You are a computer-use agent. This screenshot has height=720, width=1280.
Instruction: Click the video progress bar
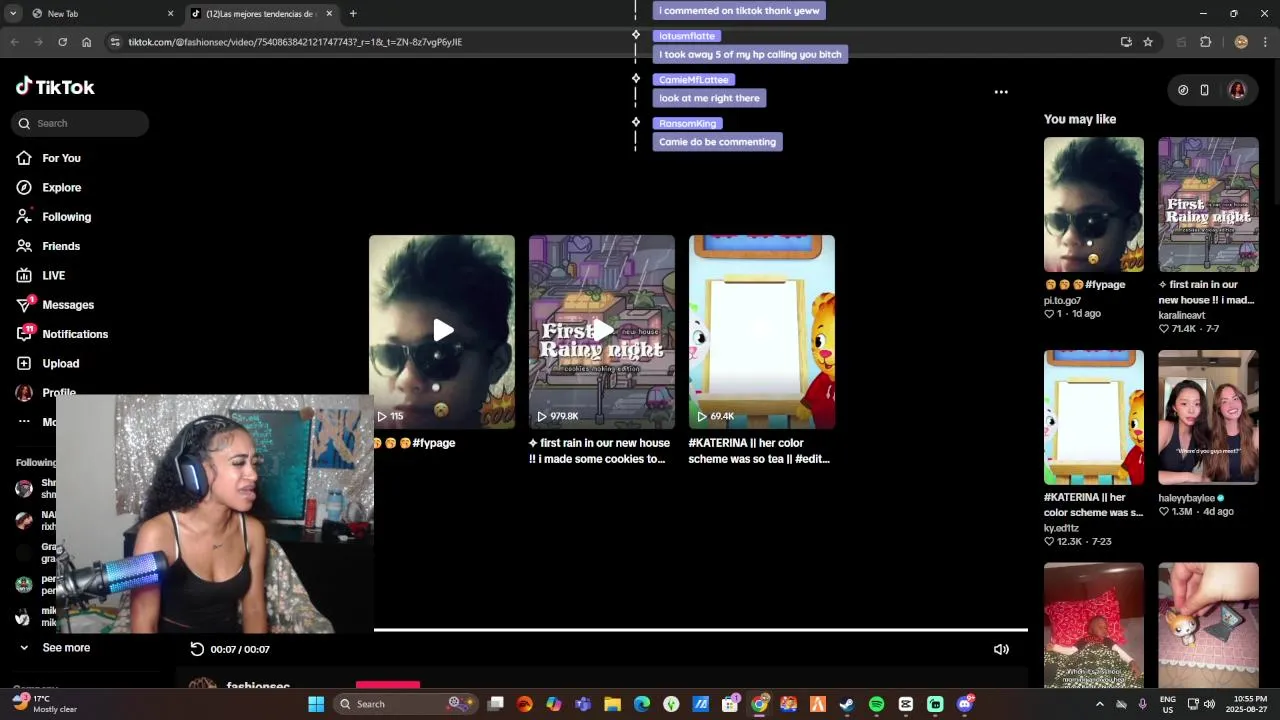[x=700, y=630]
